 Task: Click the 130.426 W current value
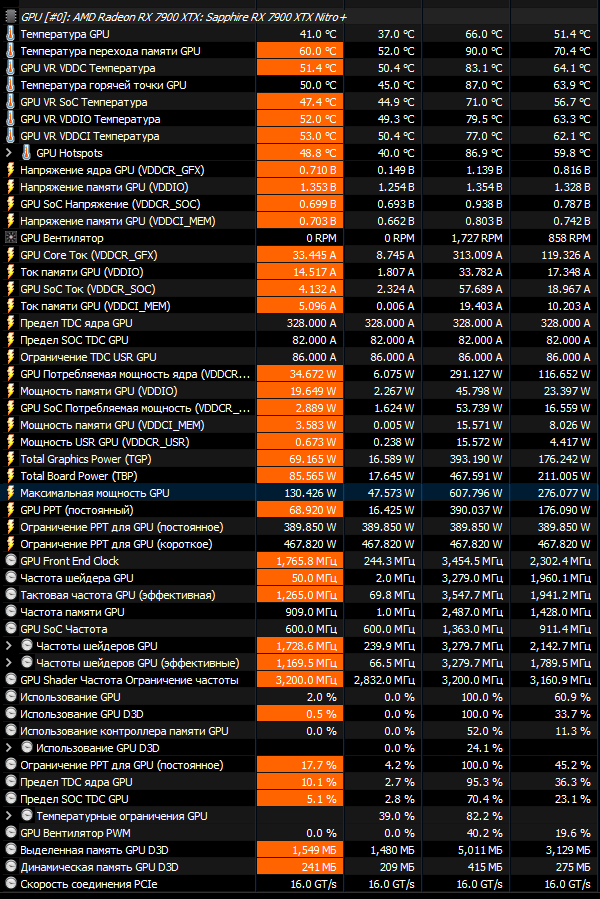[310, 493]
